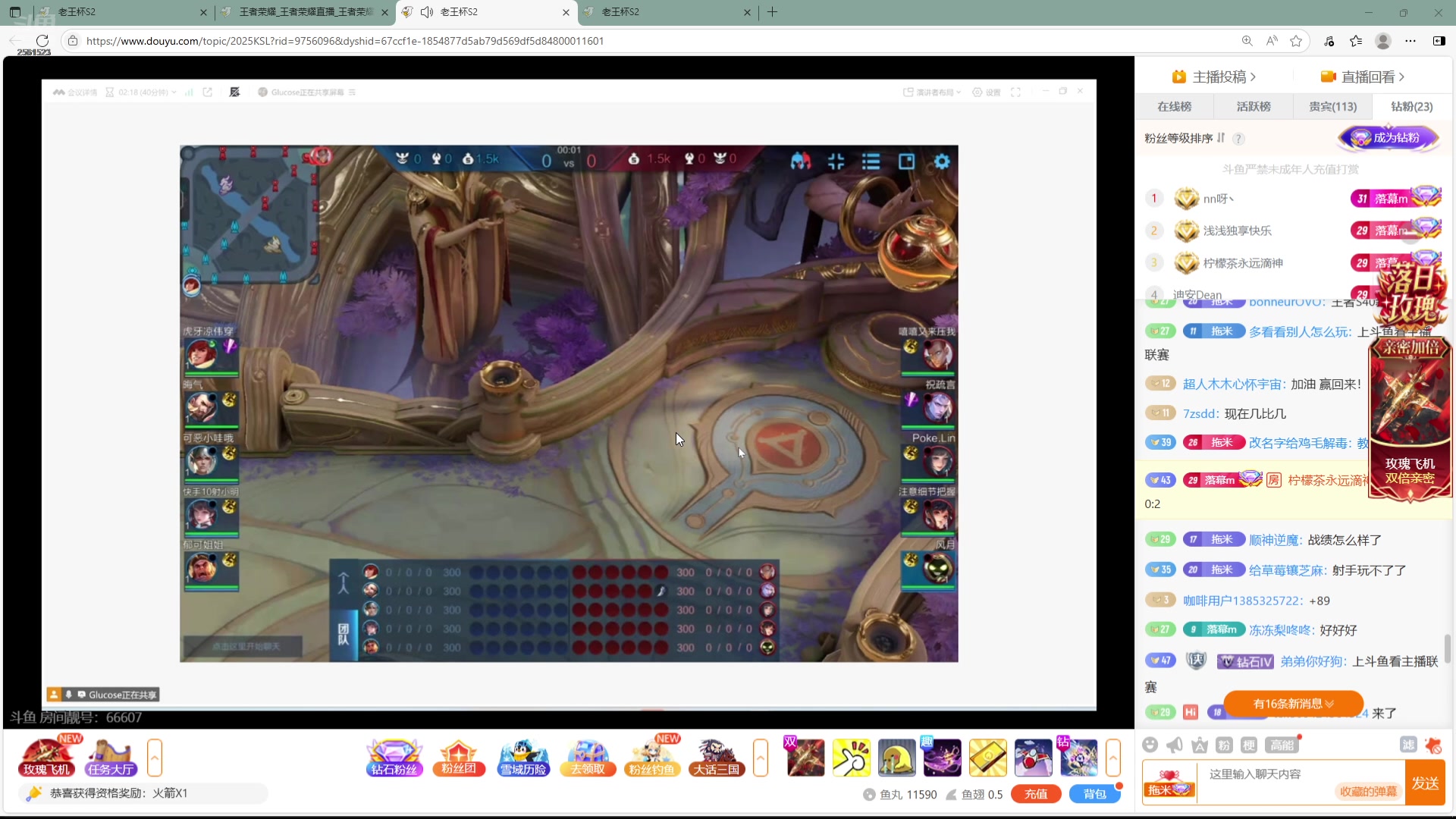Click the 充值 recharge button
Viewport: 1456px width, 819px height.
(1036, 794)
